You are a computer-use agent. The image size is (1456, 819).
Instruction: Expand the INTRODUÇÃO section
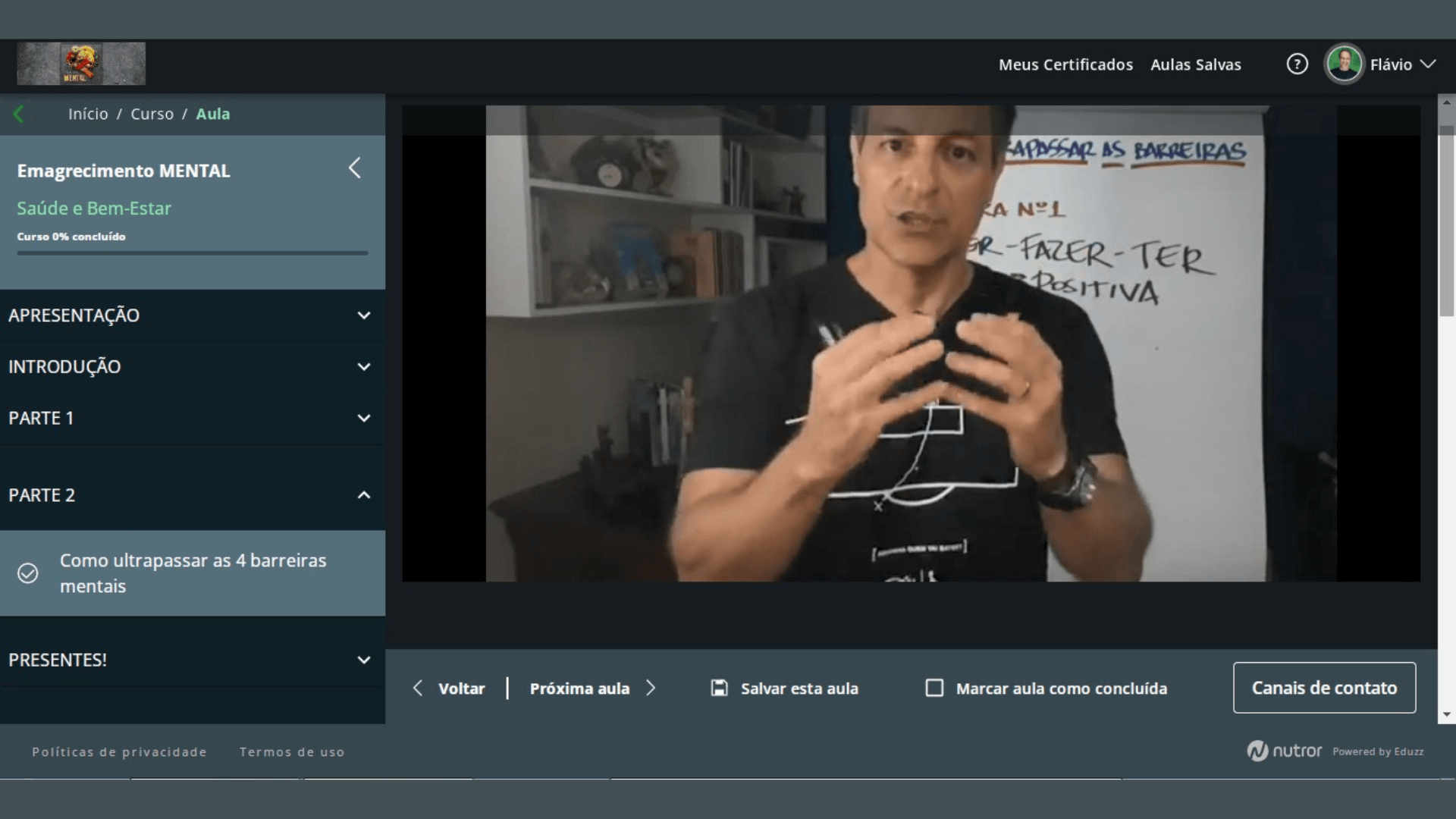[x=364, y=367]
